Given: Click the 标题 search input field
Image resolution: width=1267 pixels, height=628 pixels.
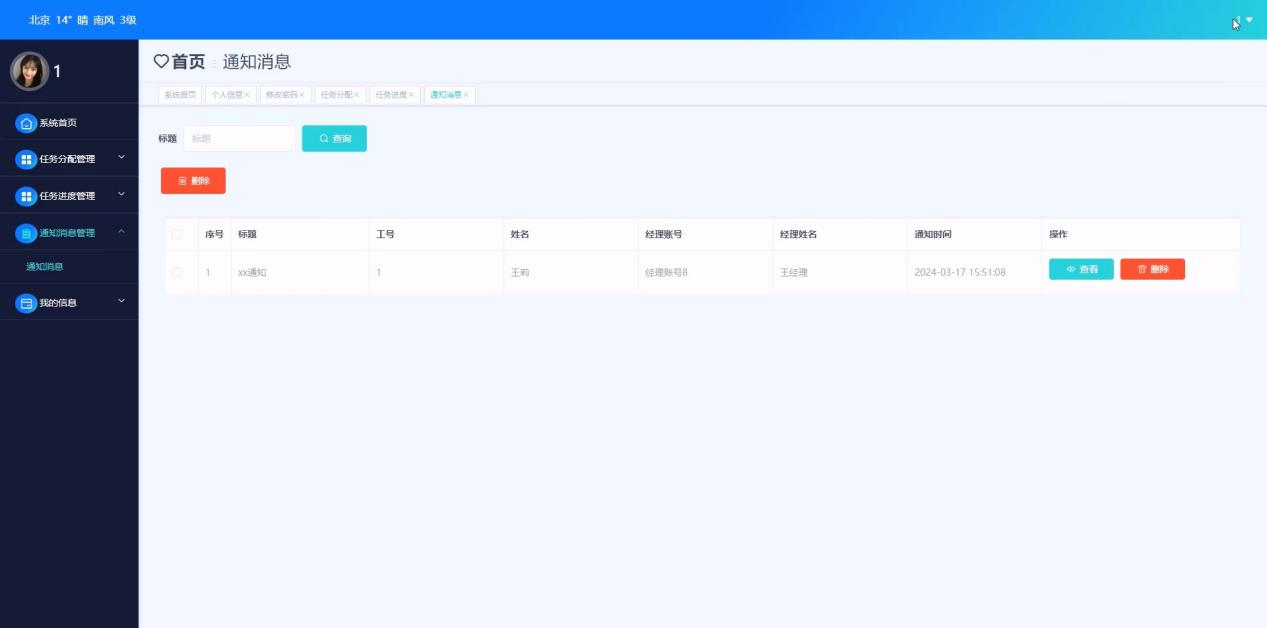Looking at the screenshot, I should point(238,139).
